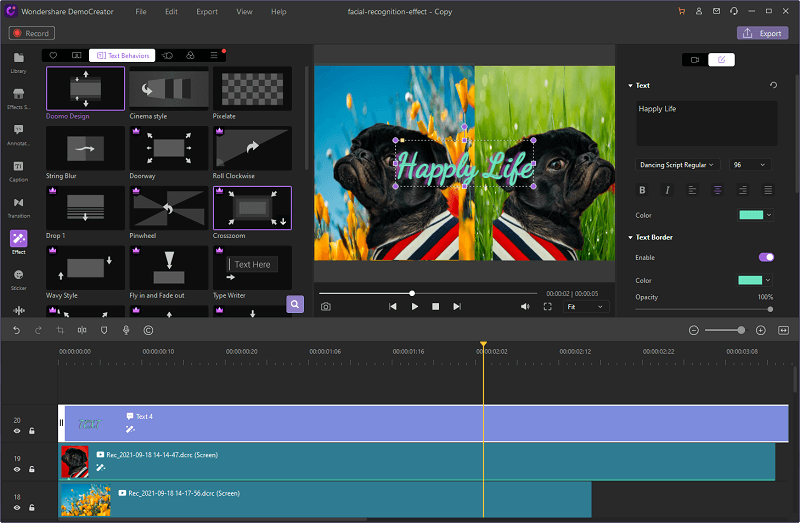
Task: Collapse the Text Border section
Action: click(x=630, y=237)
